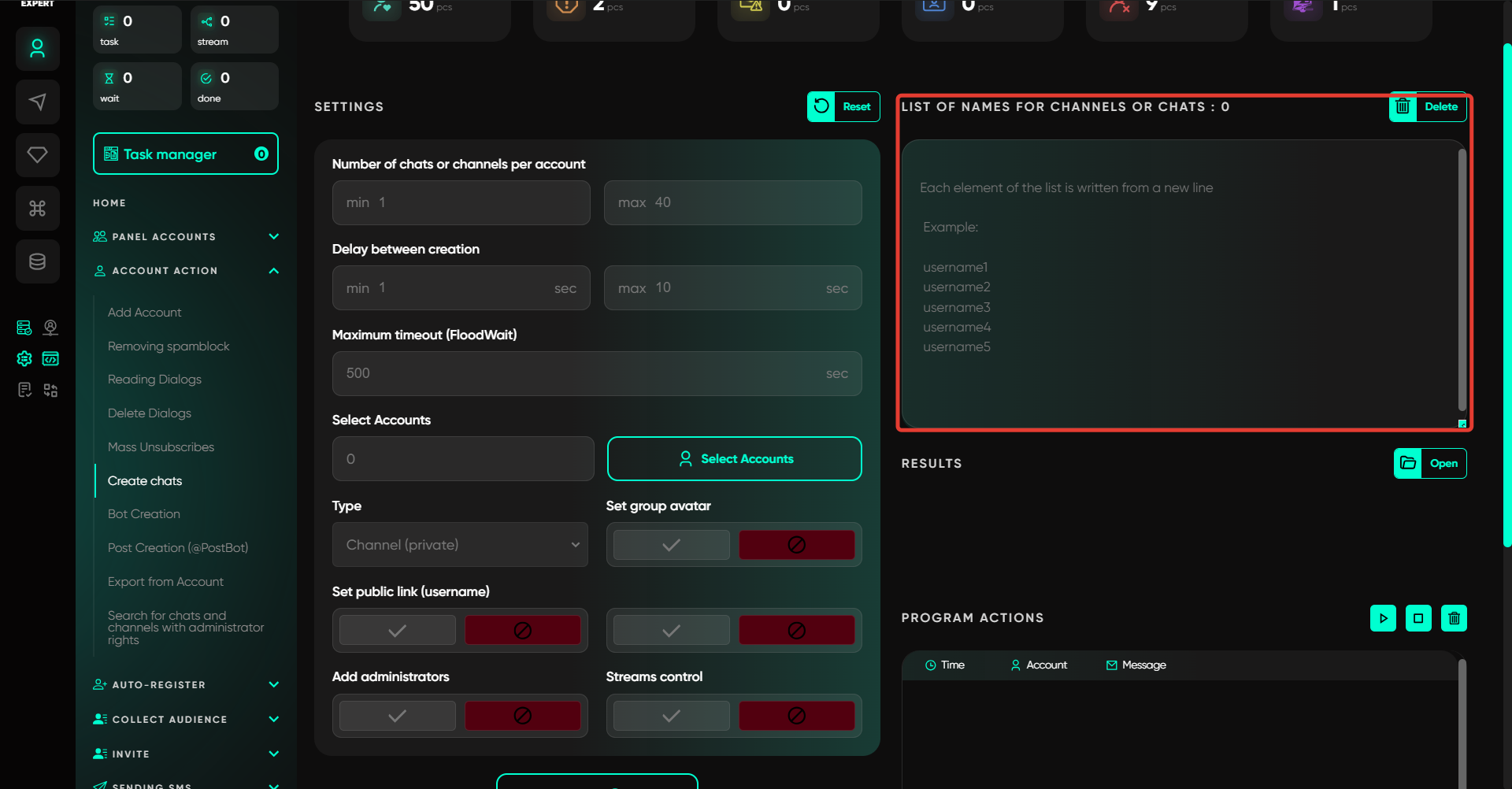Enable Set group avatar with checkmark toggle
Image resolution: width=1512 pixels, height=789 pixels.
point(671,545)
